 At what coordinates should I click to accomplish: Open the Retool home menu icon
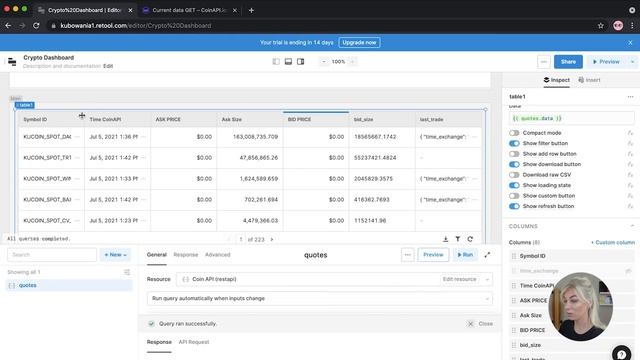click(12, 62)
